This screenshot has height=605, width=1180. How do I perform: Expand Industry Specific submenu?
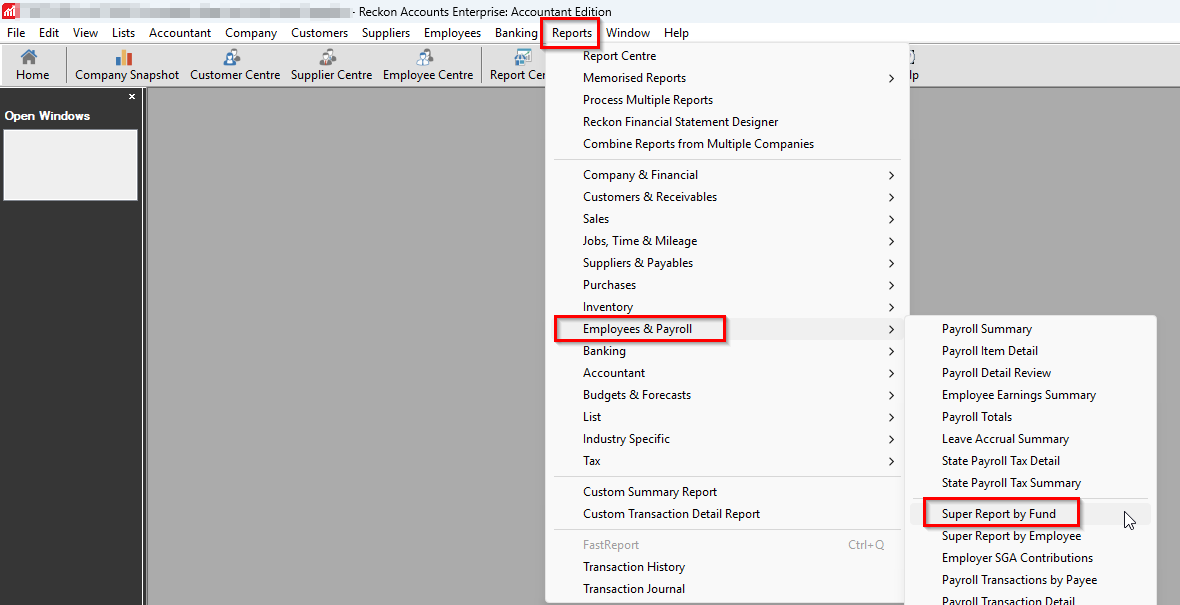[x=727, y=439]
